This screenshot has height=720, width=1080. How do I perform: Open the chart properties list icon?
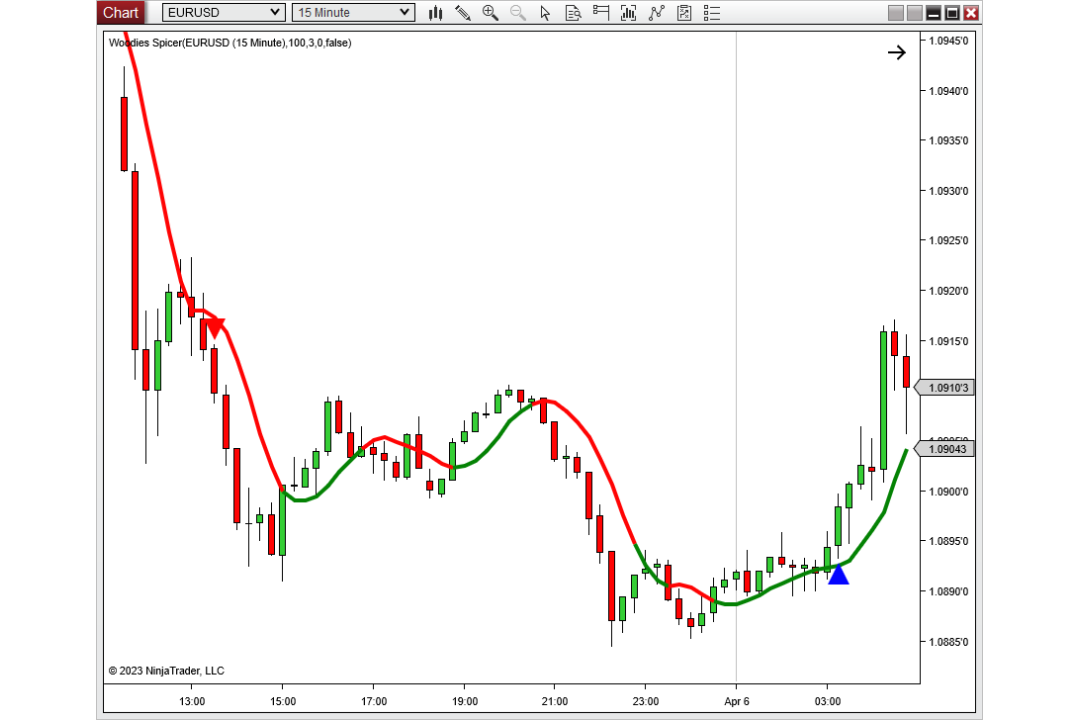pyautogui.click(x=712, y=12)
